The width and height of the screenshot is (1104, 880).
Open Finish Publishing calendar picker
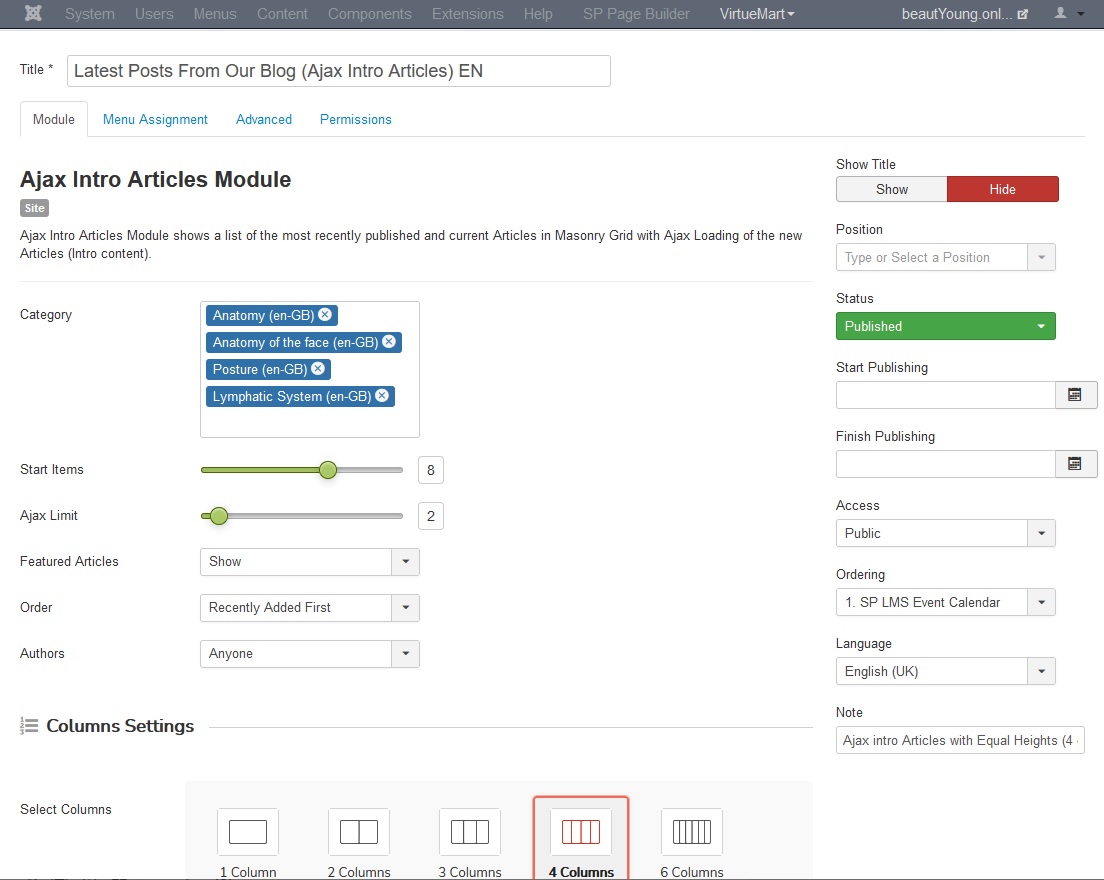(1075, 464)
